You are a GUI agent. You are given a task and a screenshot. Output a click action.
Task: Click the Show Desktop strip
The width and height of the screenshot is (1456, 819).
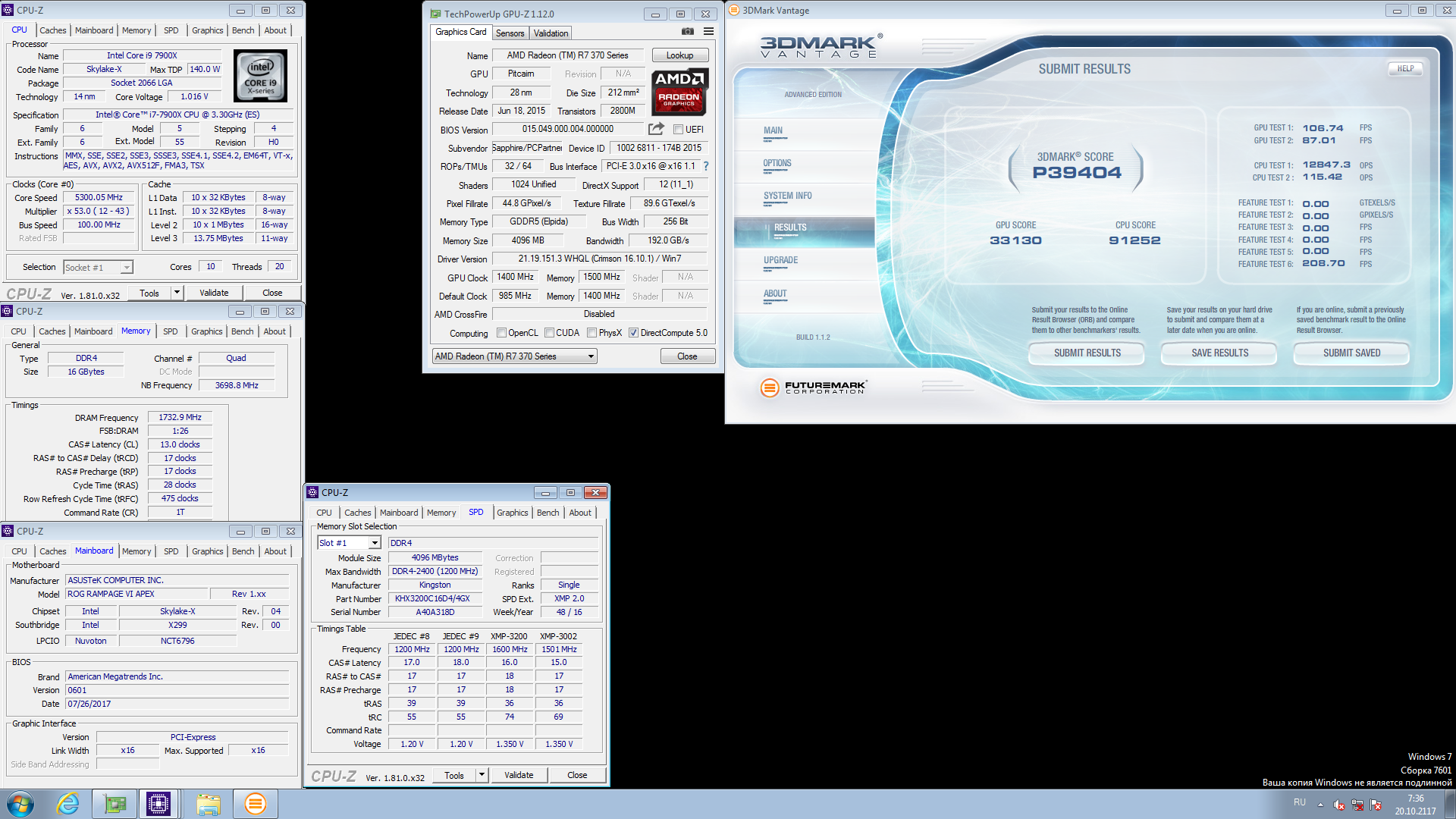1450,804
